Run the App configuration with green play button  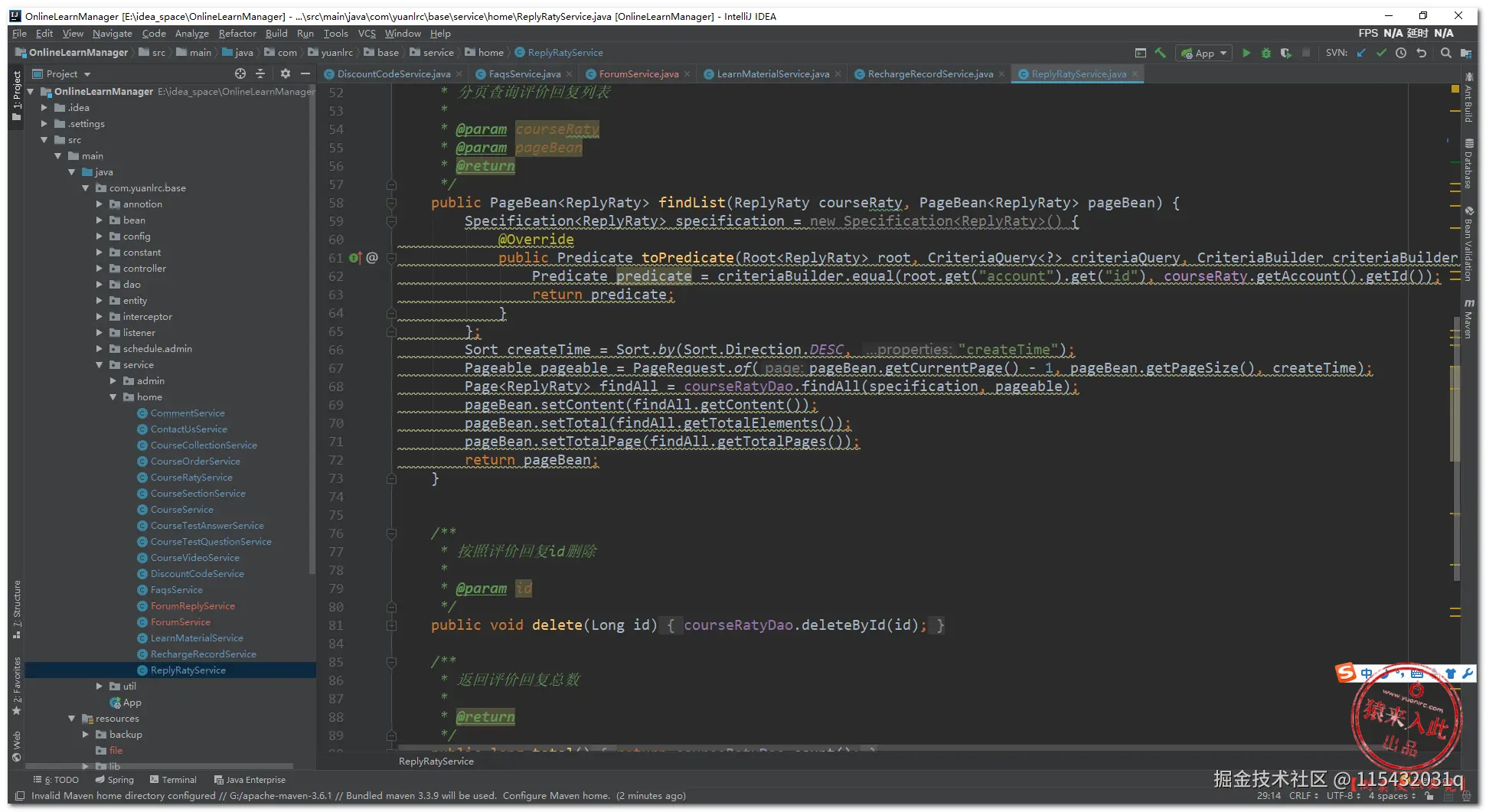(x=1246, y=53)
